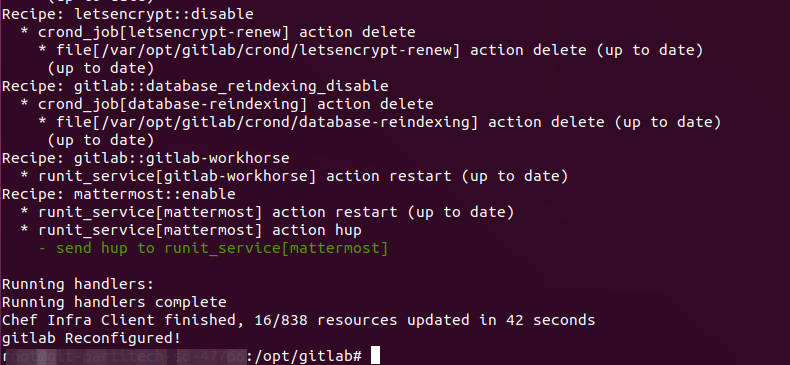Click 'crond_job[database-reindexing] action delete' line
The height and width of the screenshot is (365, 790).
(x=236, y=104)
